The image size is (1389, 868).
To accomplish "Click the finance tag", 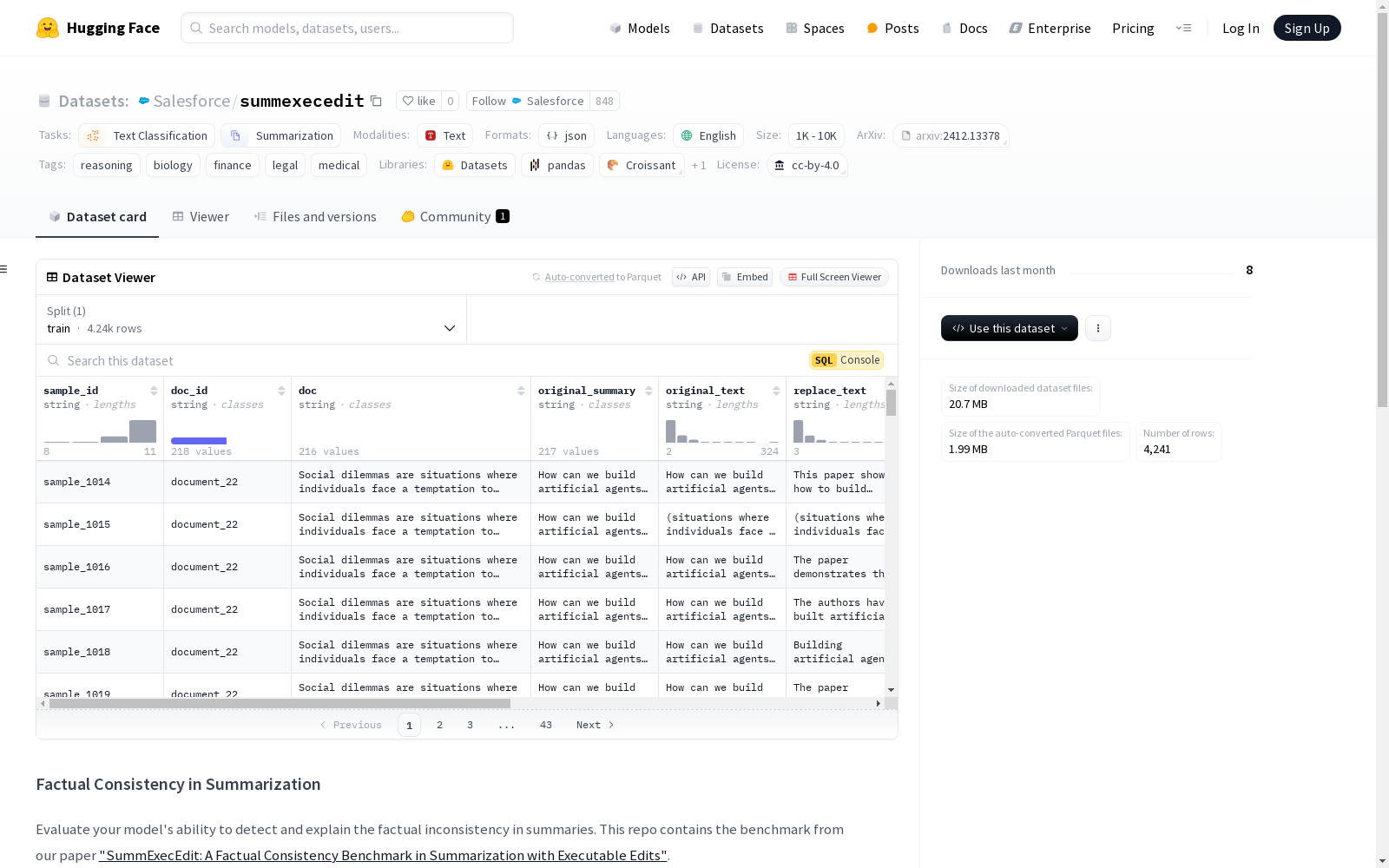I will 233,165.
